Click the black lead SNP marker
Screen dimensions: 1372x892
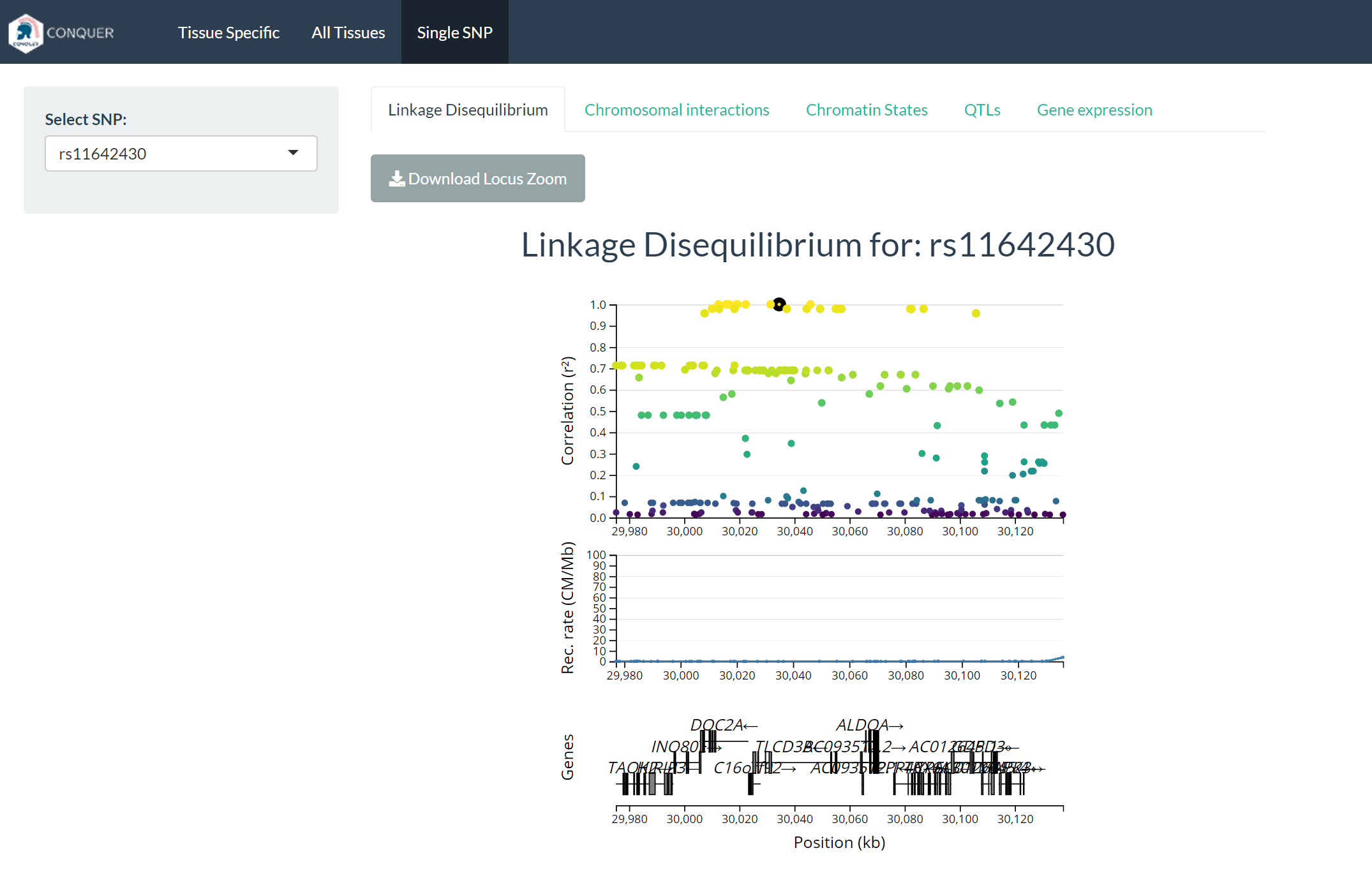[779, 305]
